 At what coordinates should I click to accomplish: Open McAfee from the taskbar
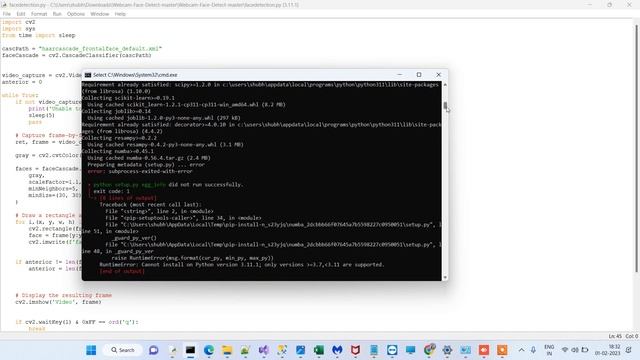tap(356, 350)
